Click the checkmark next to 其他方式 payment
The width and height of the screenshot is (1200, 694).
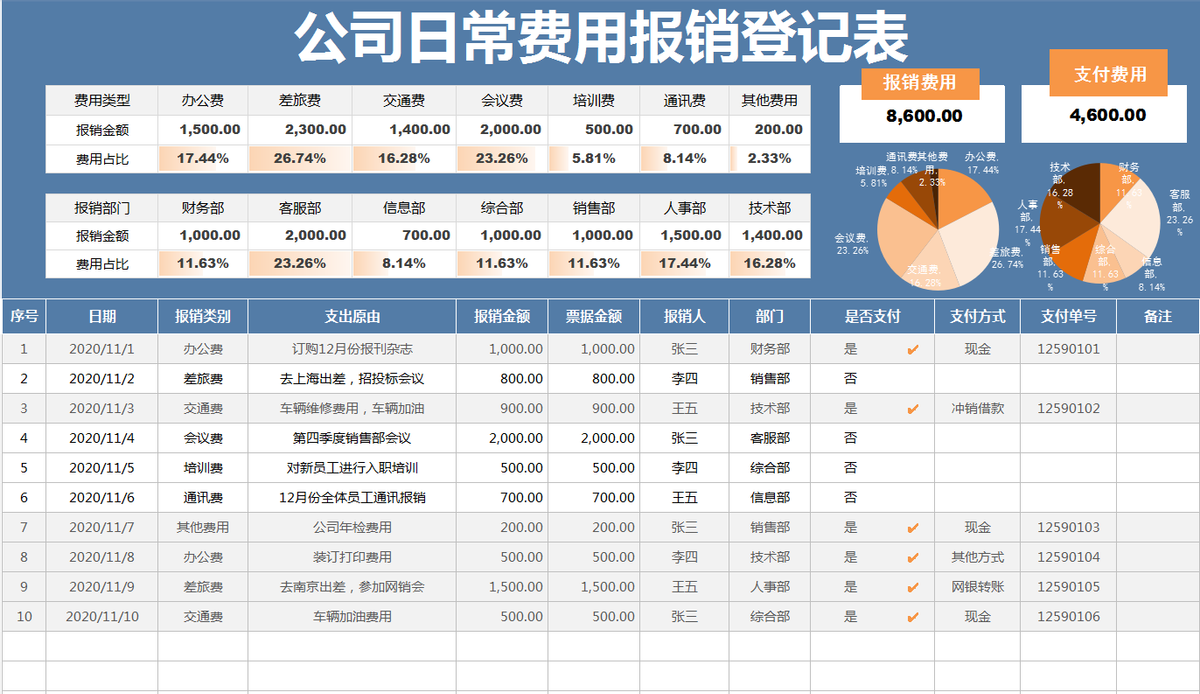click(911, 557)
